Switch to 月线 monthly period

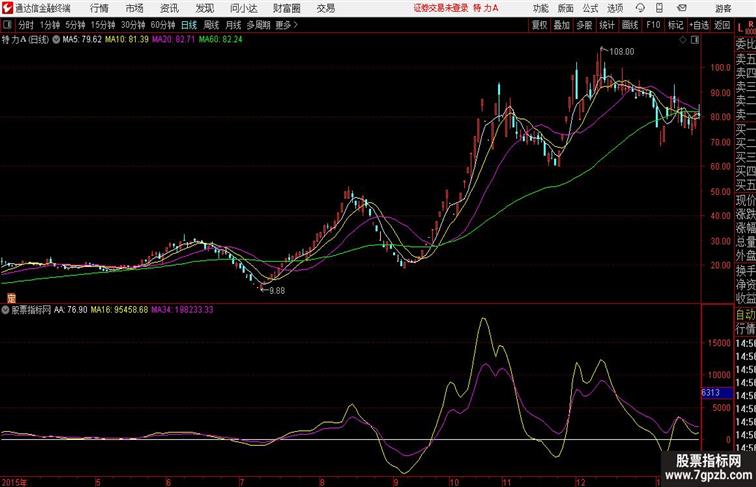pos(233,25)
